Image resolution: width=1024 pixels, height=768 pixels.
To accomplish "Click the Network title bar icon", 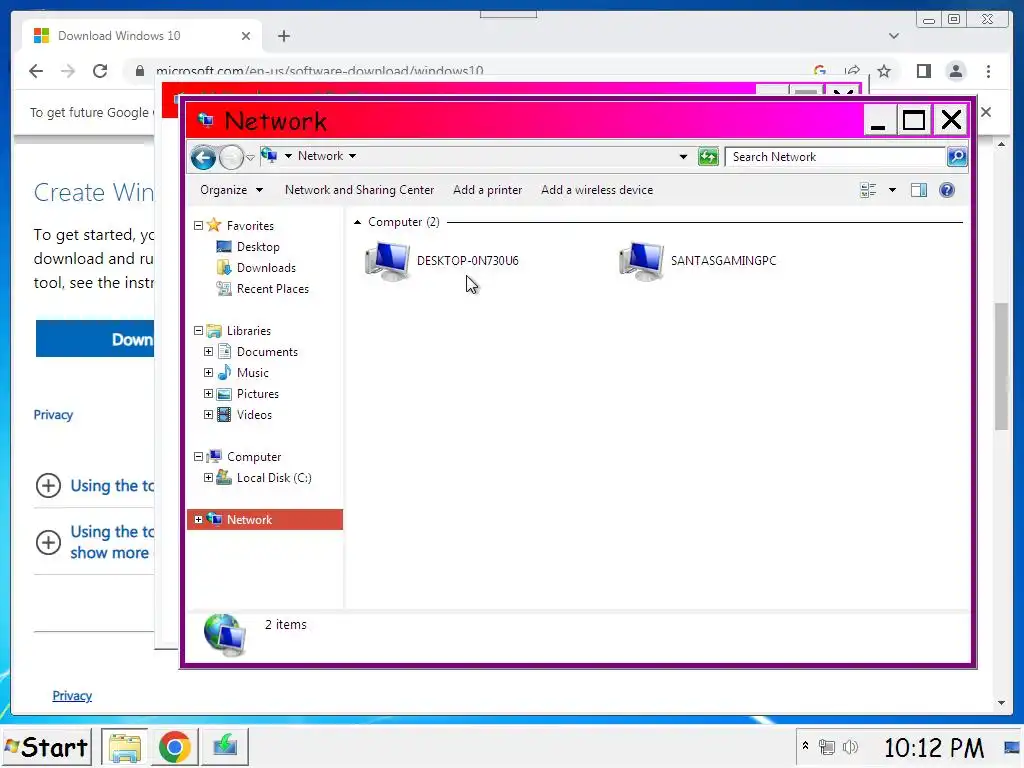I will [x=206, y=120].
